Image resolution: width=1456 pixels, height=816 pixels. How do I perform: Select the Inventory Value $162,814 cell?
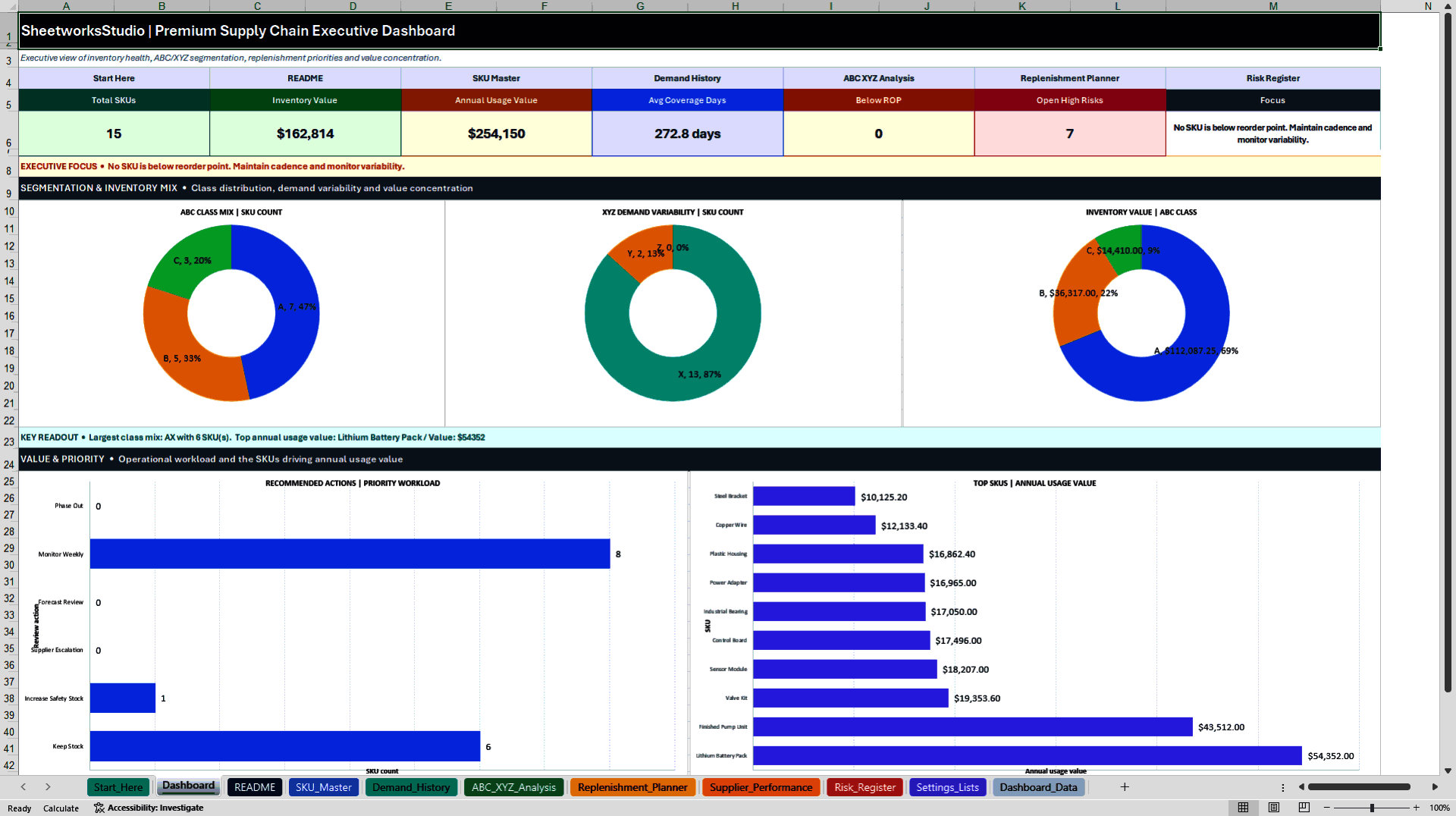(305, 133)
